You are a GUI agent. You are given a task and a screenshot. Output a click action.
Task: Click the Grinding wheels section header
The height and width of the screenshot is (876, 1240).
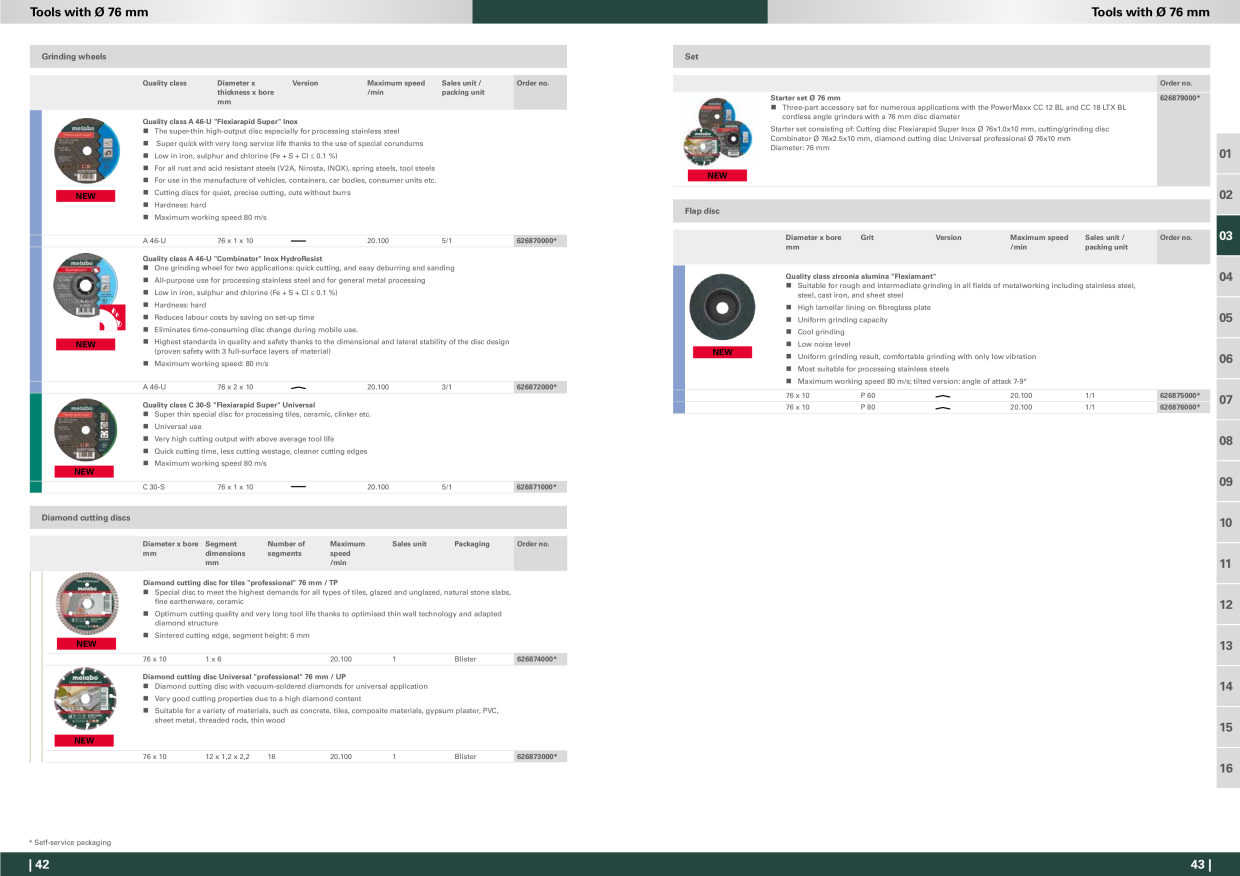tap(298, 57)
